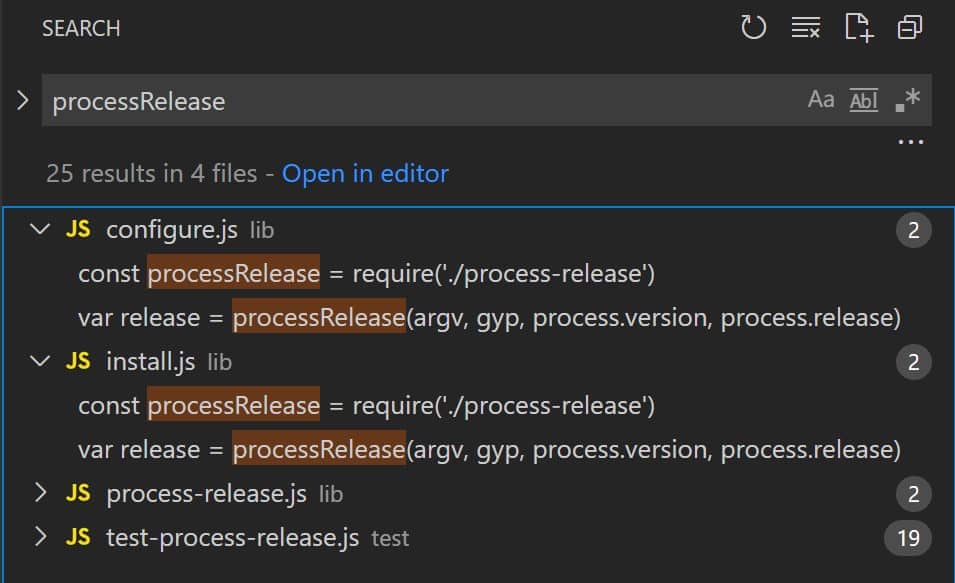This screenshot has height=583, width=955.
Task: Toggle Search Details ellipsis
Action: [910, 143]
